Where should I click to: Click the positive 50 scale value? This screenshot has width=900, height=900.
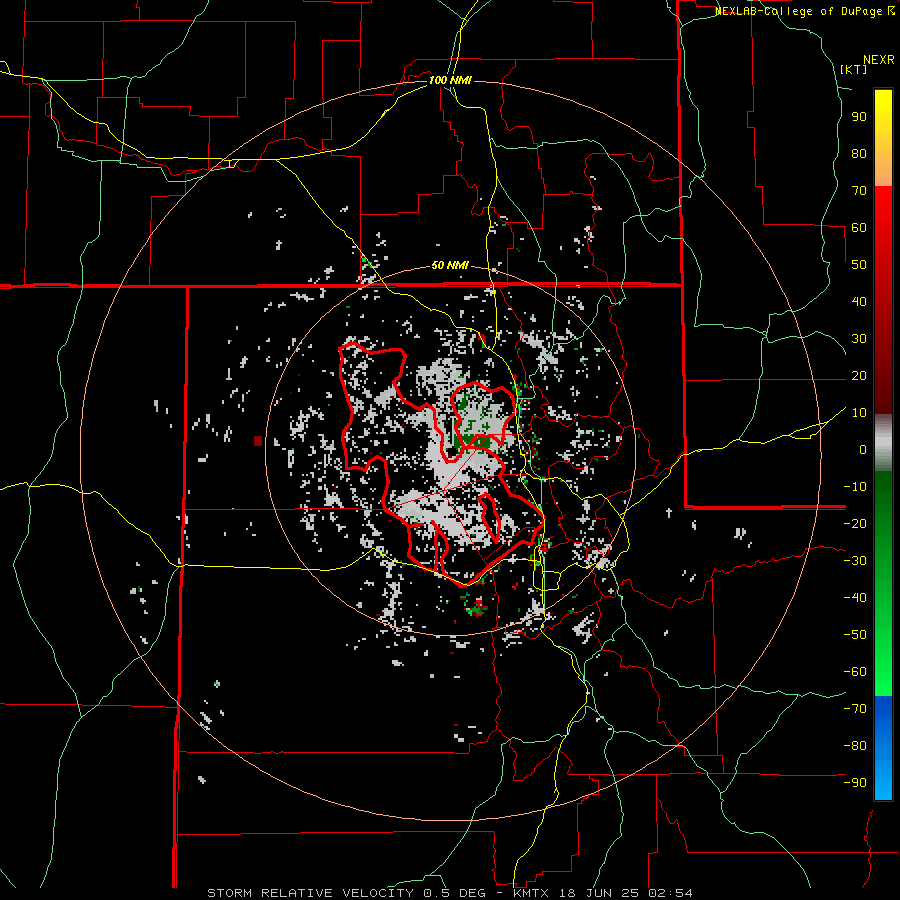coord(859,265)
